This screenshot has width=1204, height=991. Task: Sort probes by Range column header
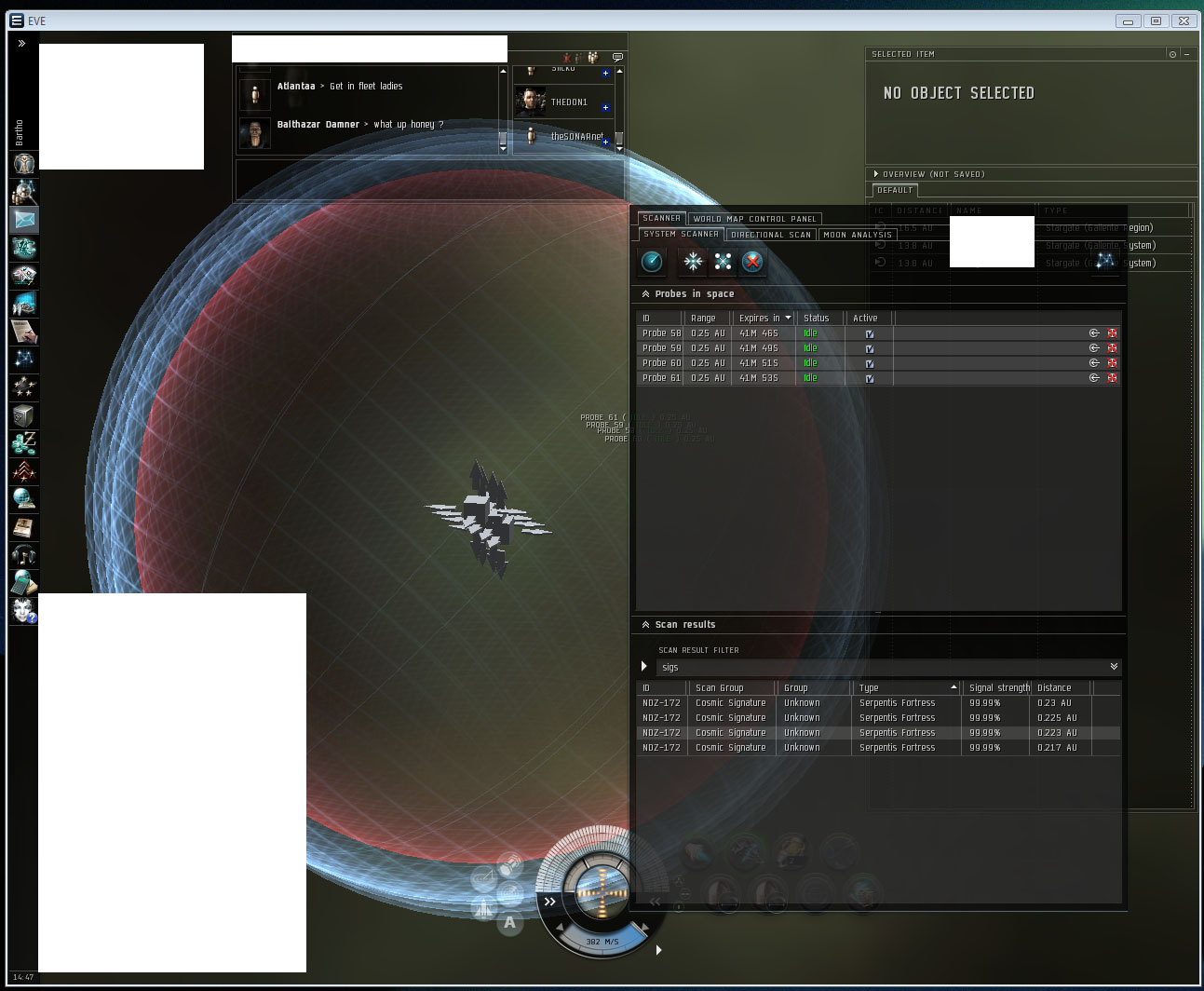click(708, 319)
